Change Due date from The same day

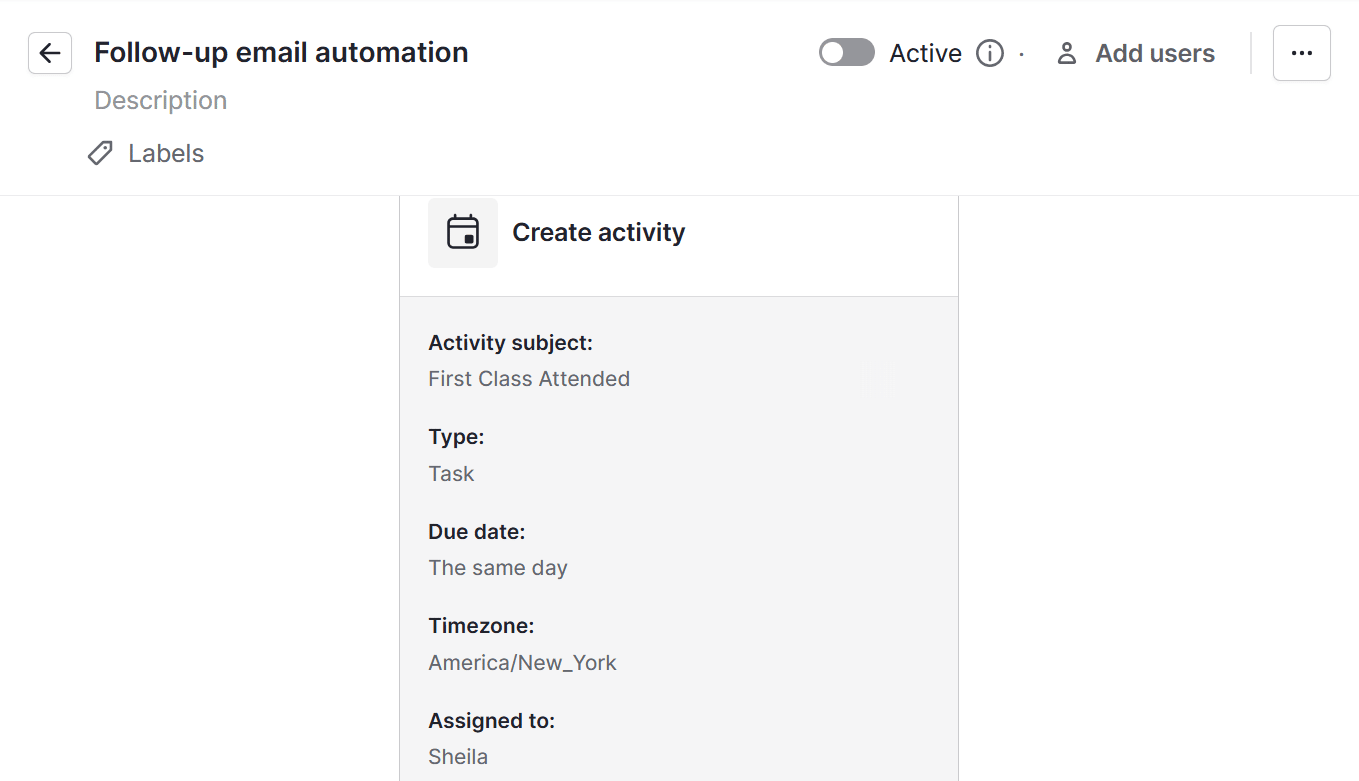(498, 567)
